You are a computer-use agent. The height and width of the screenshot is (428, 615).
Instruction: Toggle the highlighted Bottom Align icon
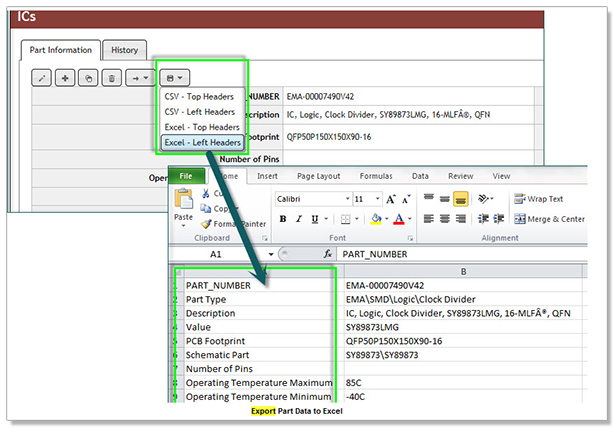(x=461, y=199)
